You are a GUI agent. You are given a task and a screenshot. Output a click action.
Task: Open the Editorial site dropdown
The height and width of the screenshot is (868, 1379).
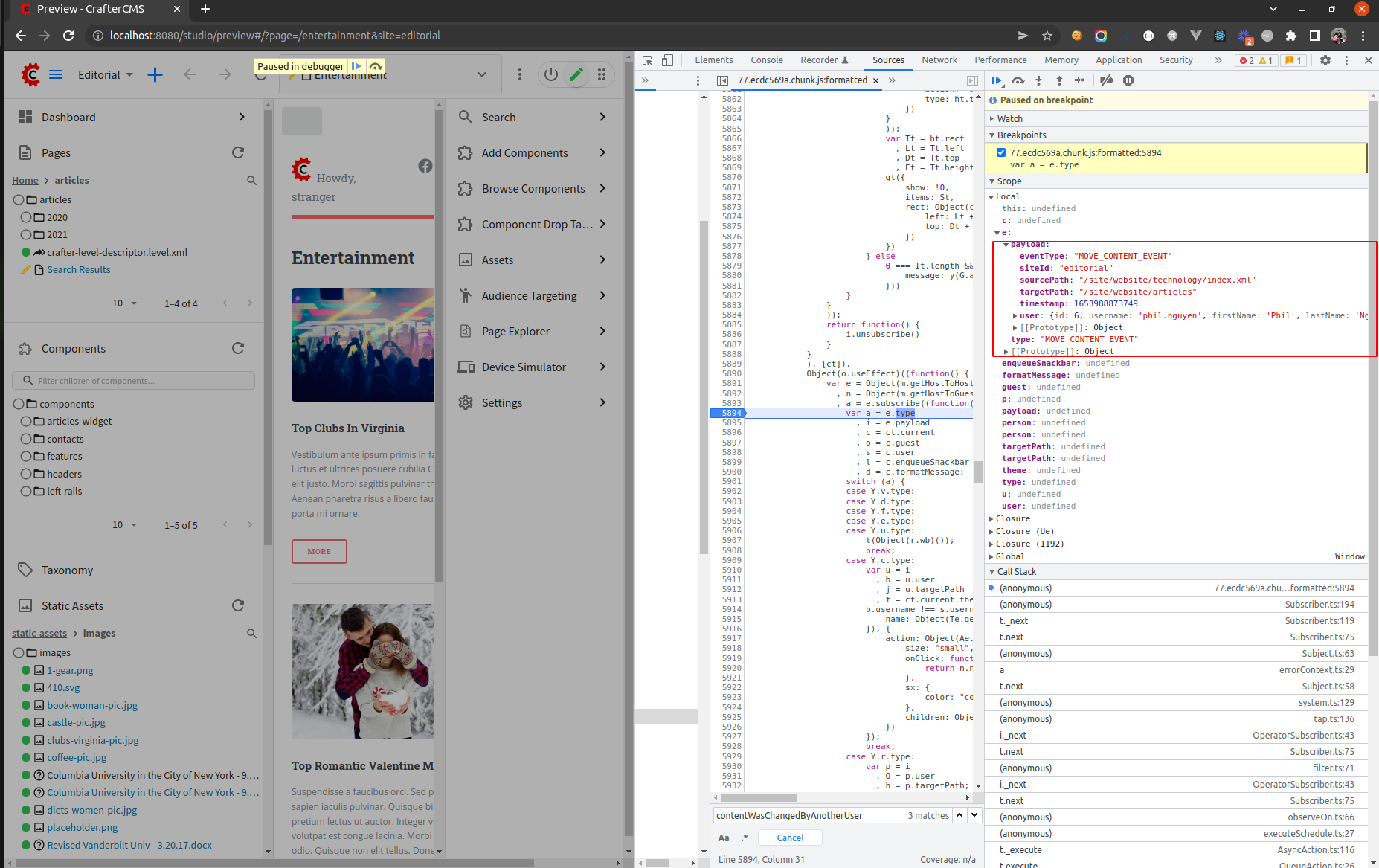click(105, 74)
